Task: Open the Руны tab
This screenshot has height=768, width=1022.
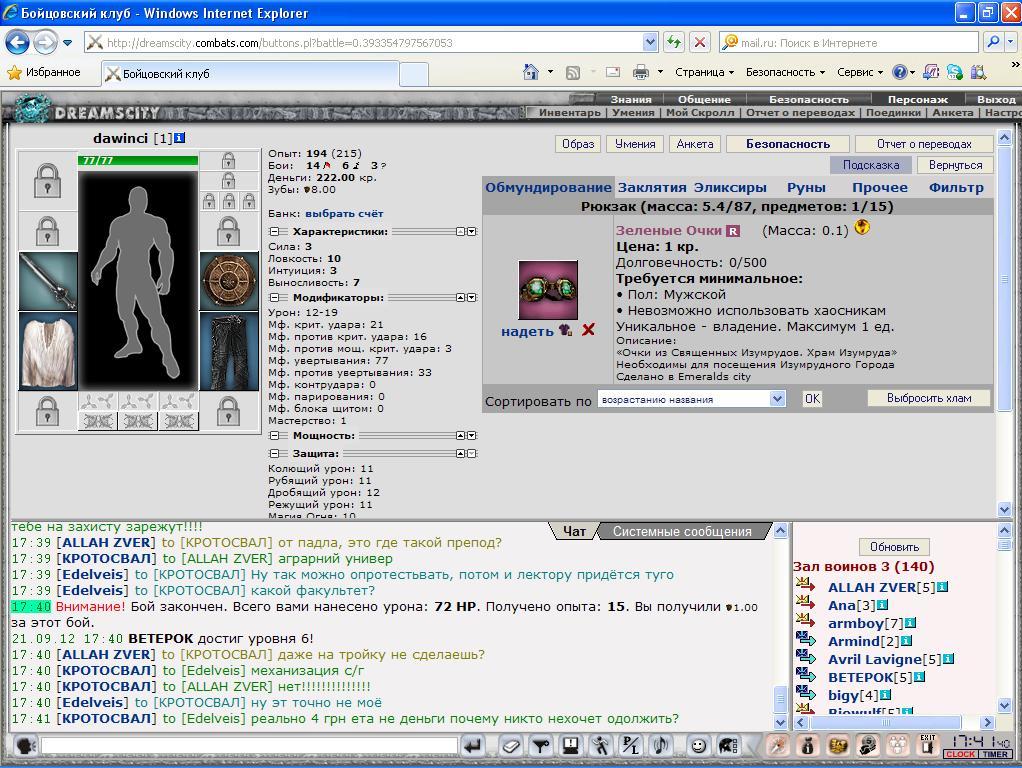Action: pyautogui.click(x=806, y=188)
